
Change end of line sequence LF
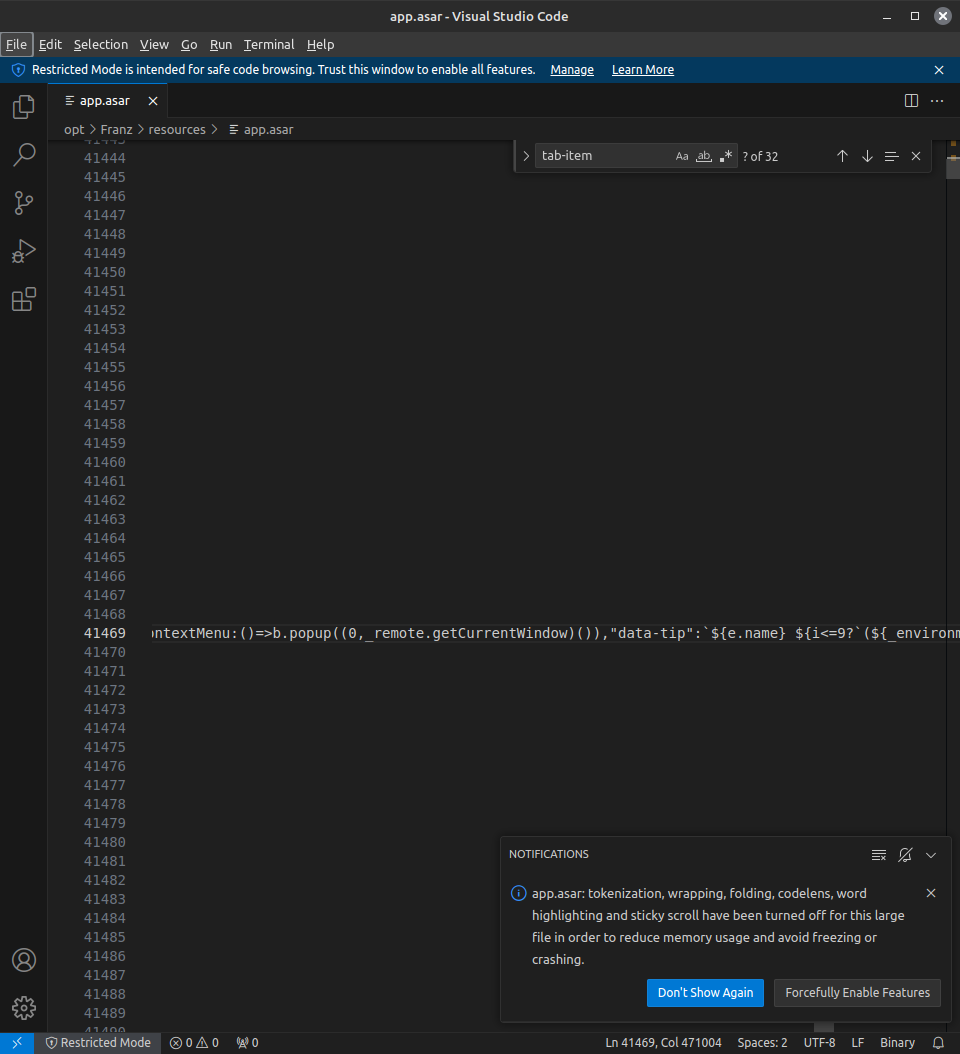click(x=858, y=1043)
